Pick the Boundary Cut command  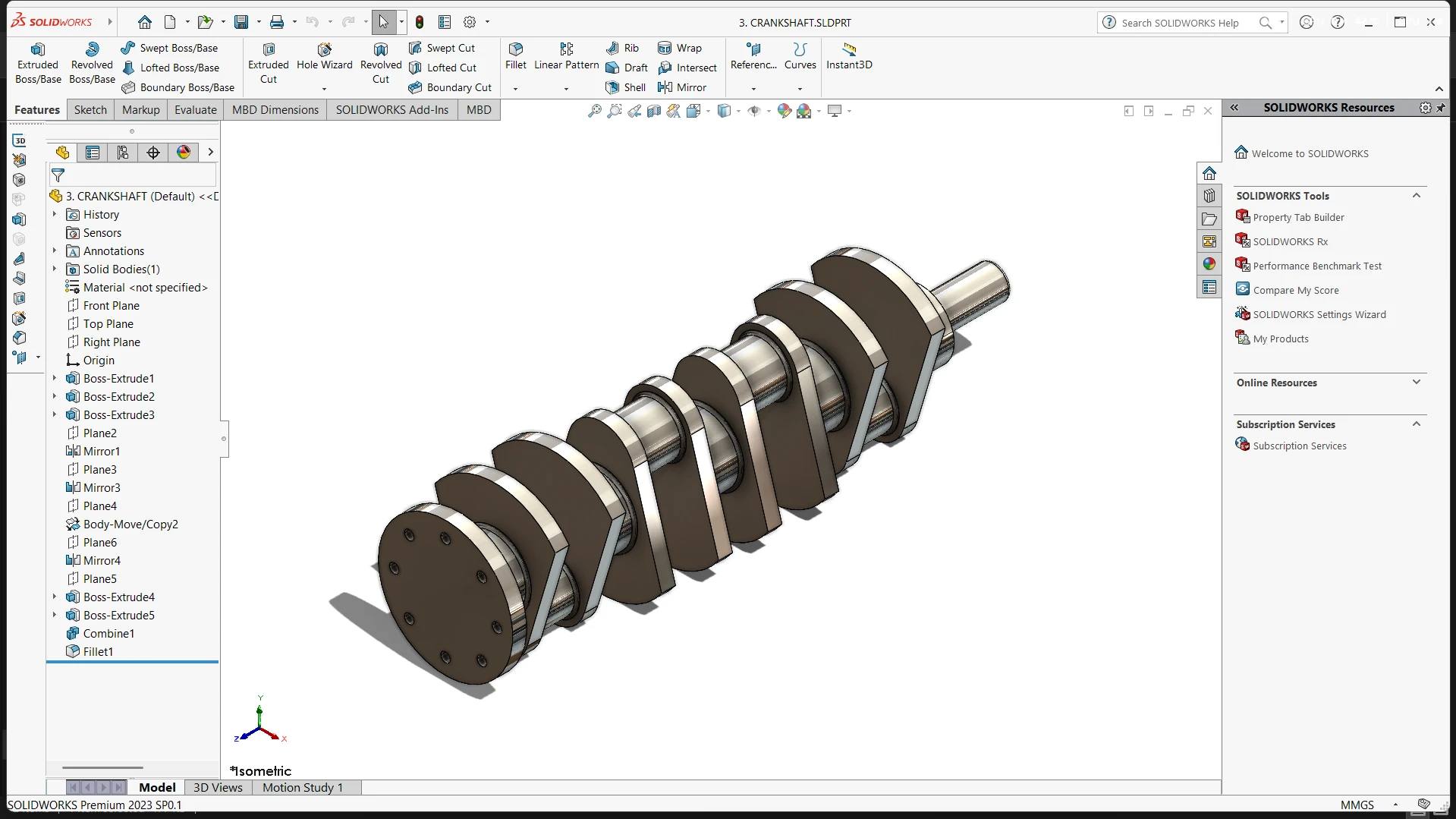tap(450, 87)
